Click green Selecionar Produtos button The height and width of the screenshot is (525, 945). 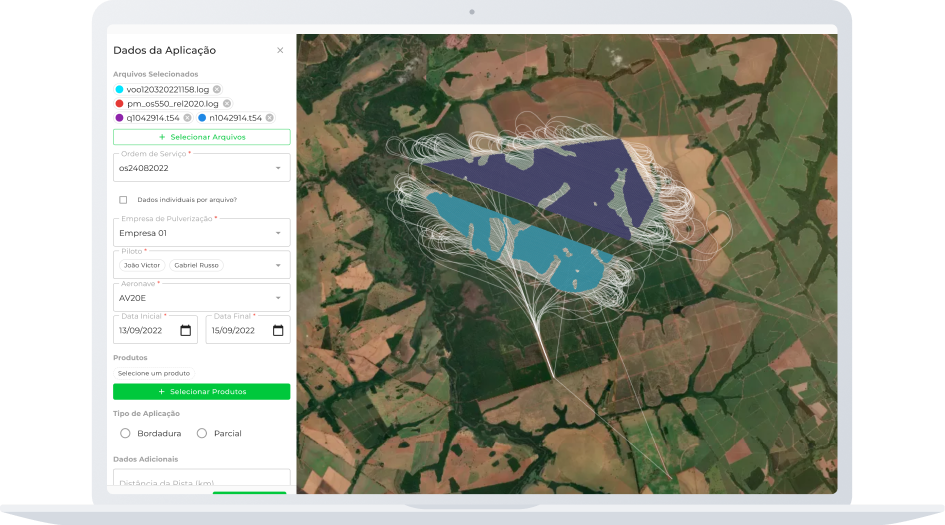(x=201, y=391)
